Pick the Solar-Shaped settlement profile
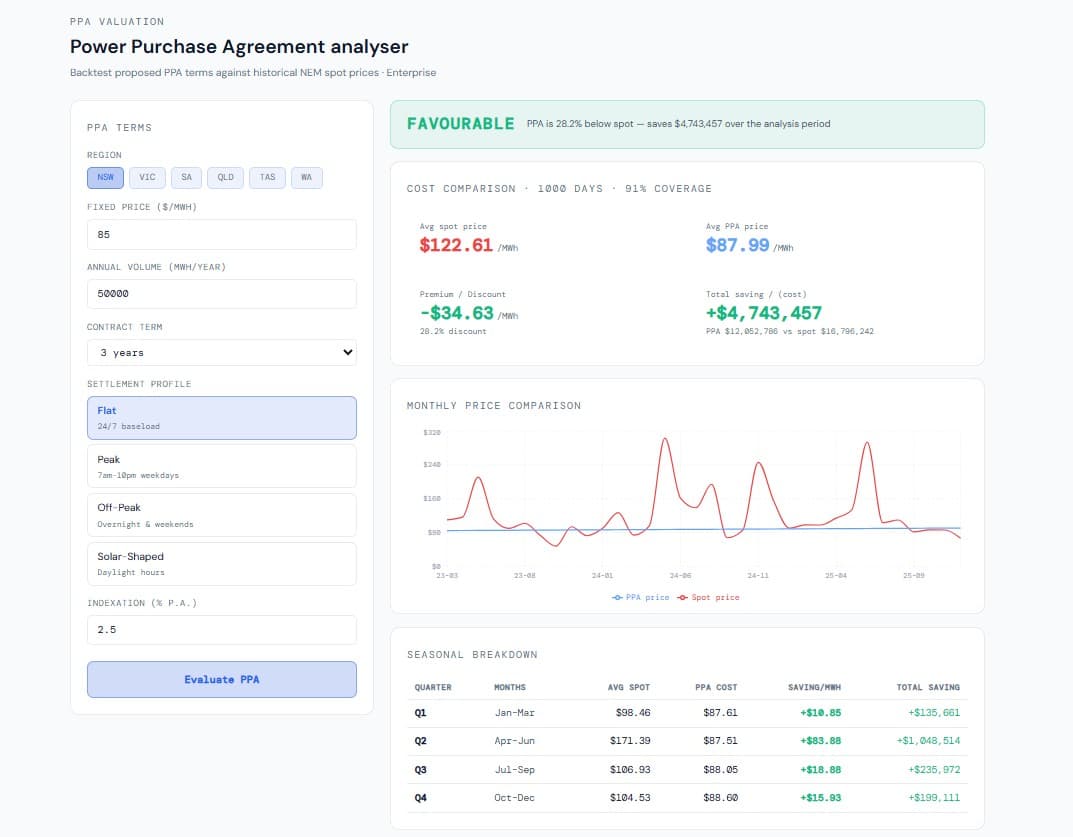The image size is (1073, 837). [x=221, y=564]
